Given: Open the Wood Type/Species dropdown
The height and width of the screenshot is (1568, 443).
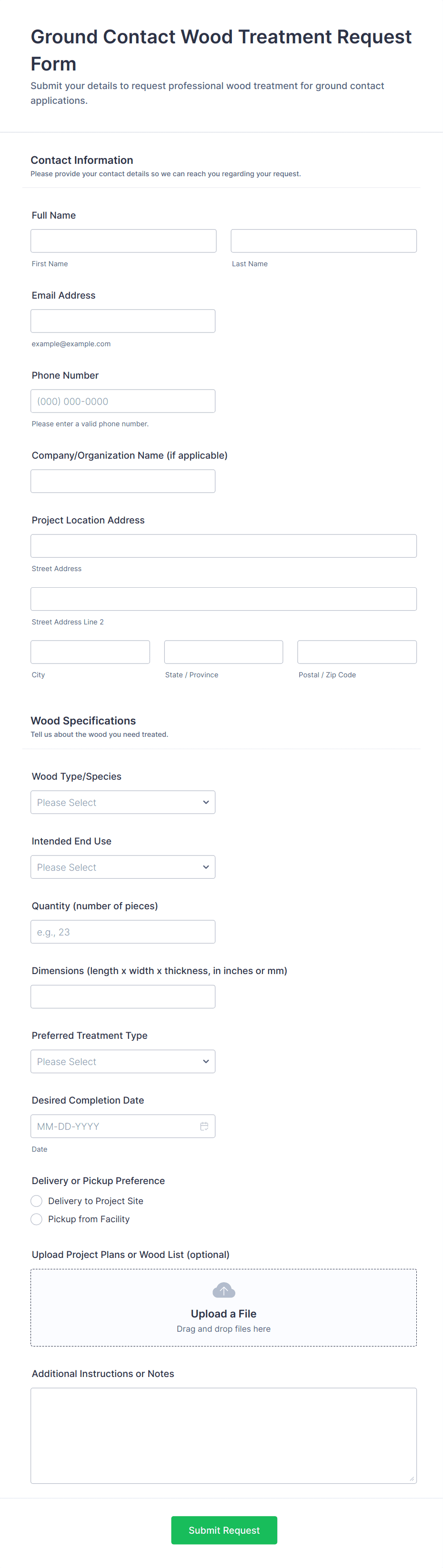Looking at the screenshot, I should pyautogui.click(x=123, y=802).
